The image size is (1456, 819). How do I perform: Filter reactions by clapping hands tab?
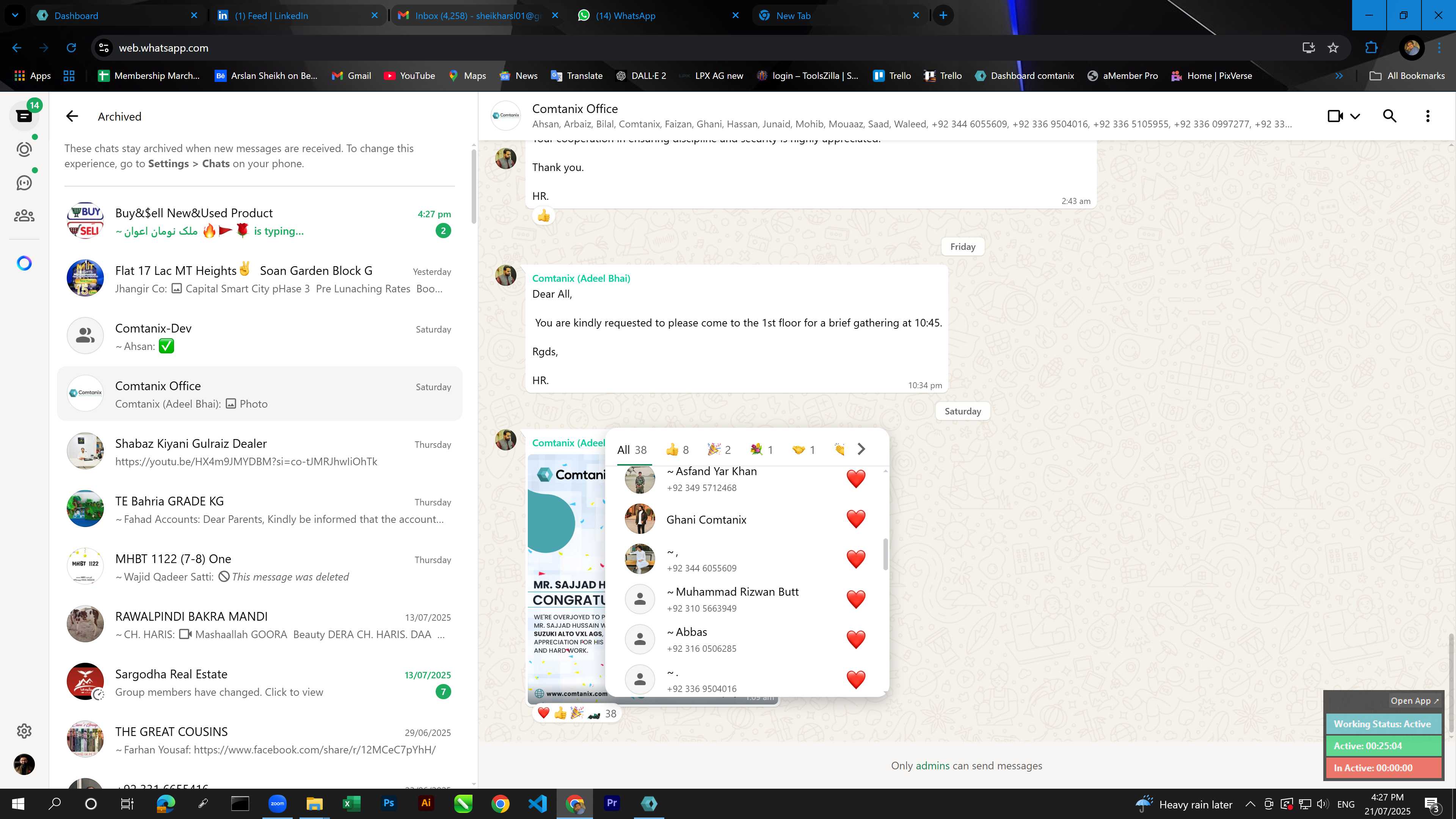pos(839,450)
